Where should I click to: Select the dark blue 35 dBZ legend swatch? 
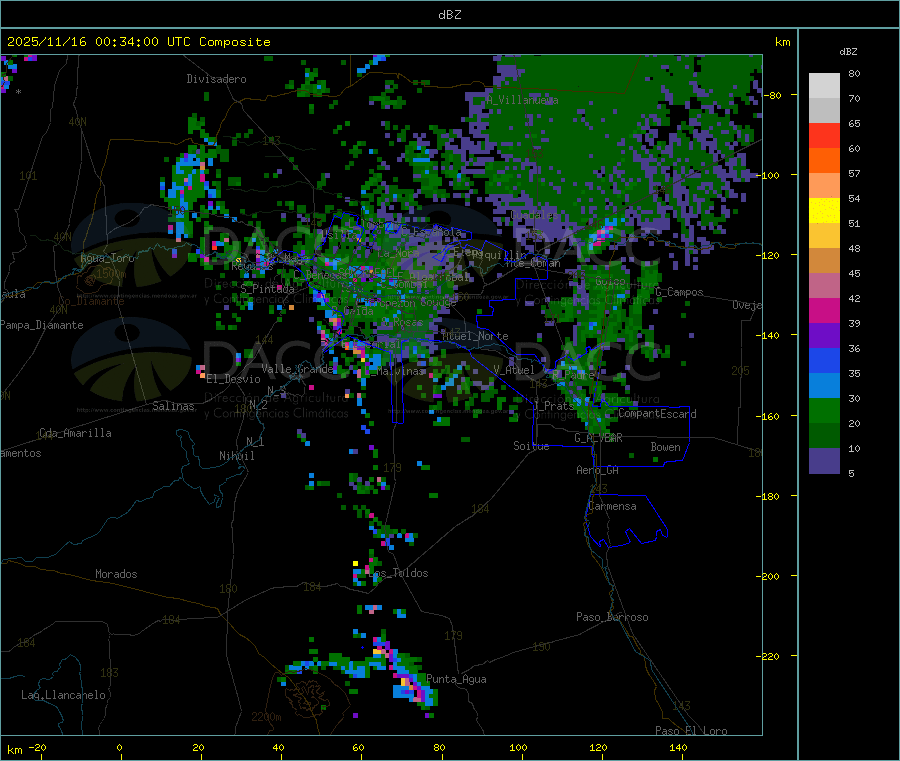[824, 360]
